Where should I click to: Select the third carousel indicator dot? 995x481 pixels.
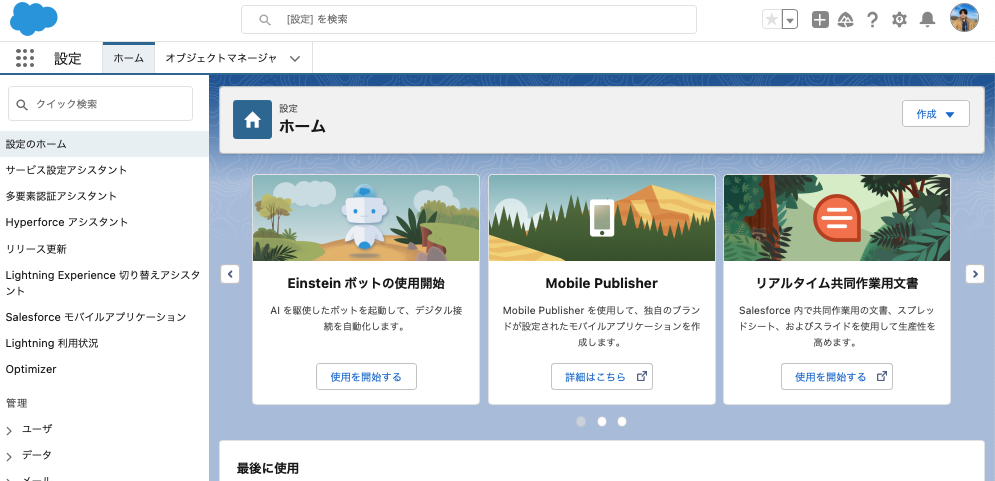622,421
